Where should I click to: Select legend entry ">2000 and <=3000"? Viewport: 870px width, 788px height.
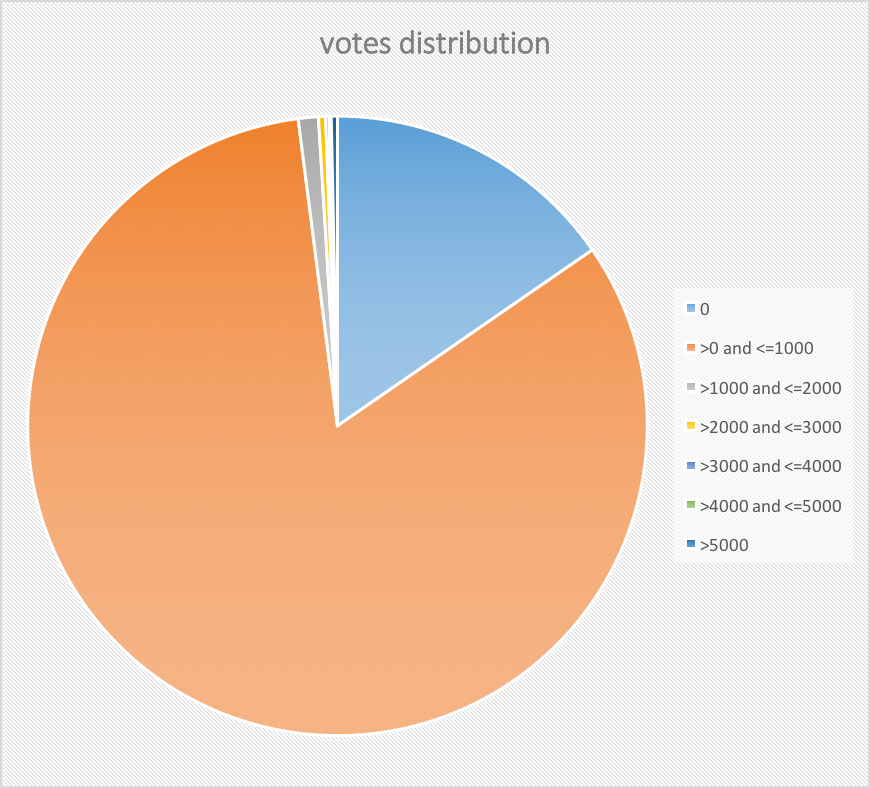click(771, 427)
